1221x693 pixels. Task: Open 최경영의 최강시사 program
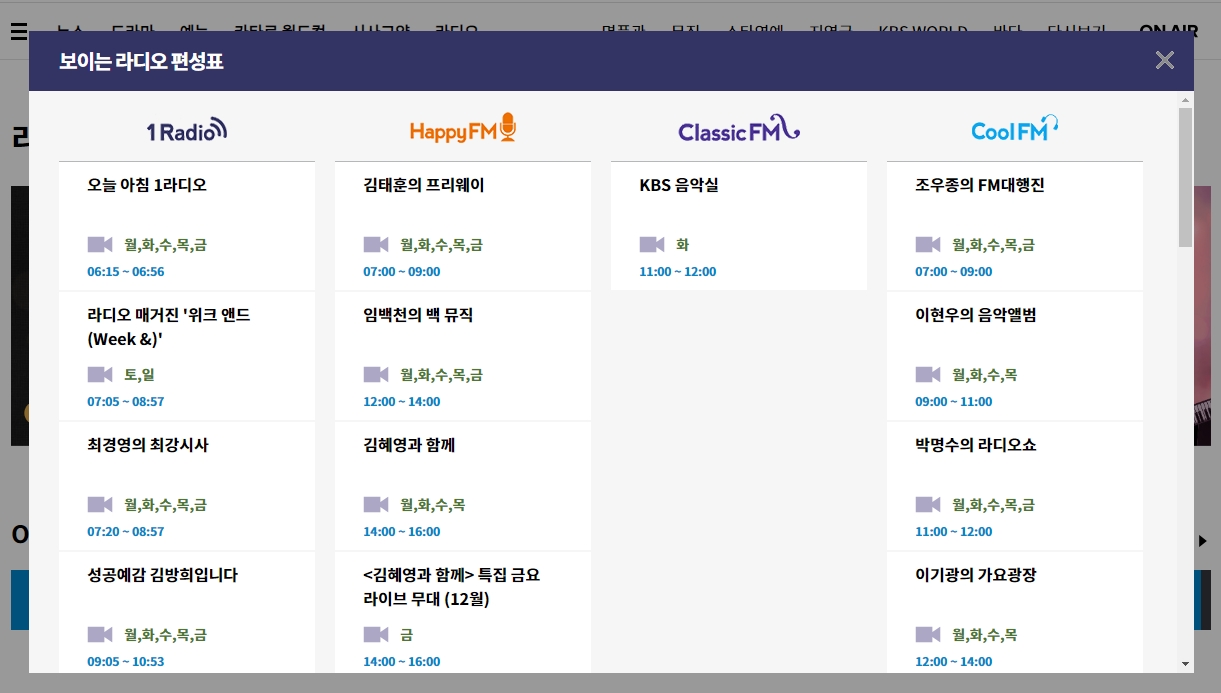tap(148, 445)
